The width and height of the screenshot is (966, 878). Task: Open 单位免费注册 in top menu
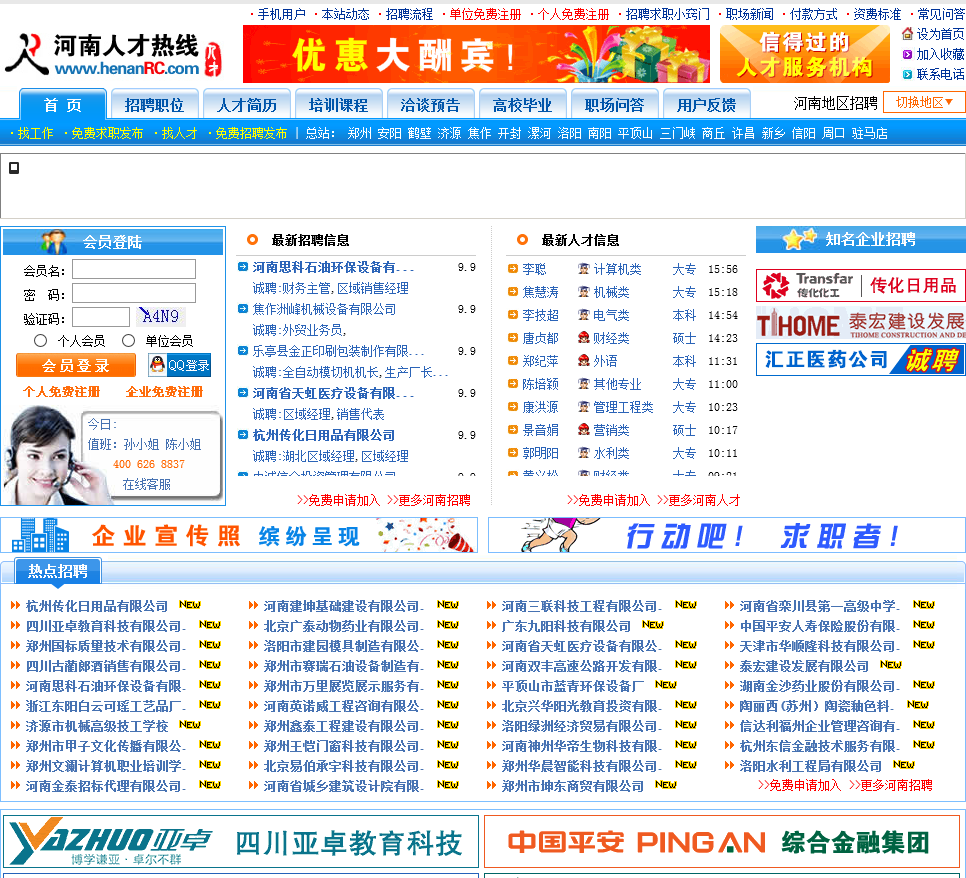click(485, 14)
